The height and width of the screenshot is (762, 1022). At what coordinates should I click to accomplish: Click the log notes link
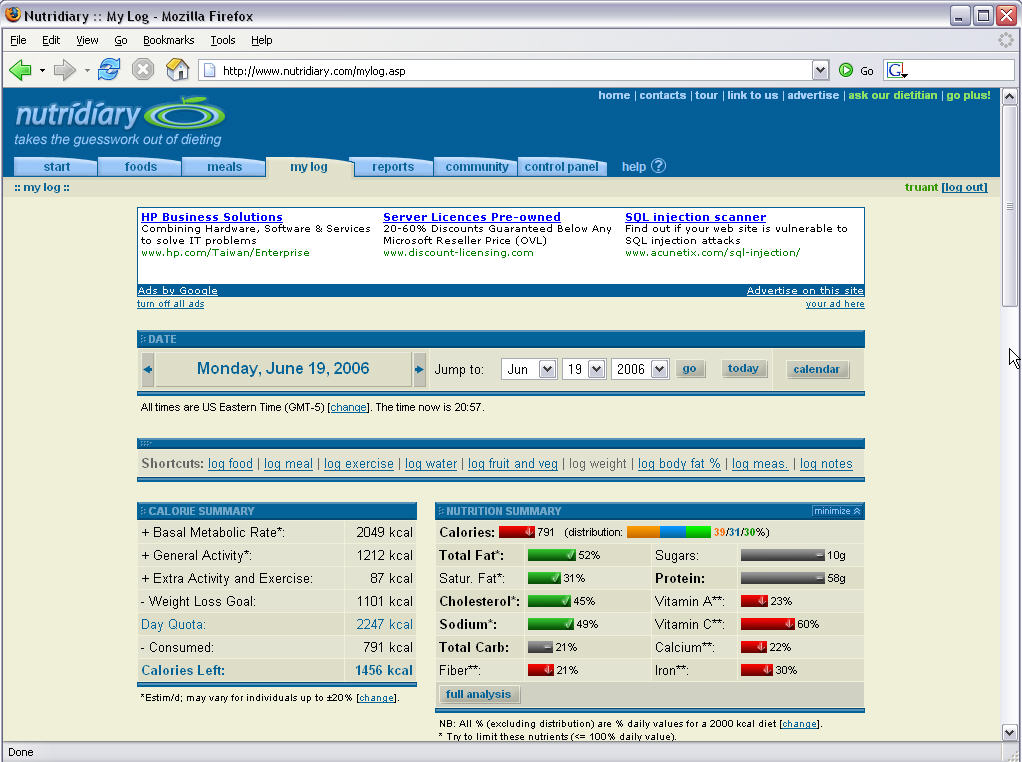pos(826,463)
